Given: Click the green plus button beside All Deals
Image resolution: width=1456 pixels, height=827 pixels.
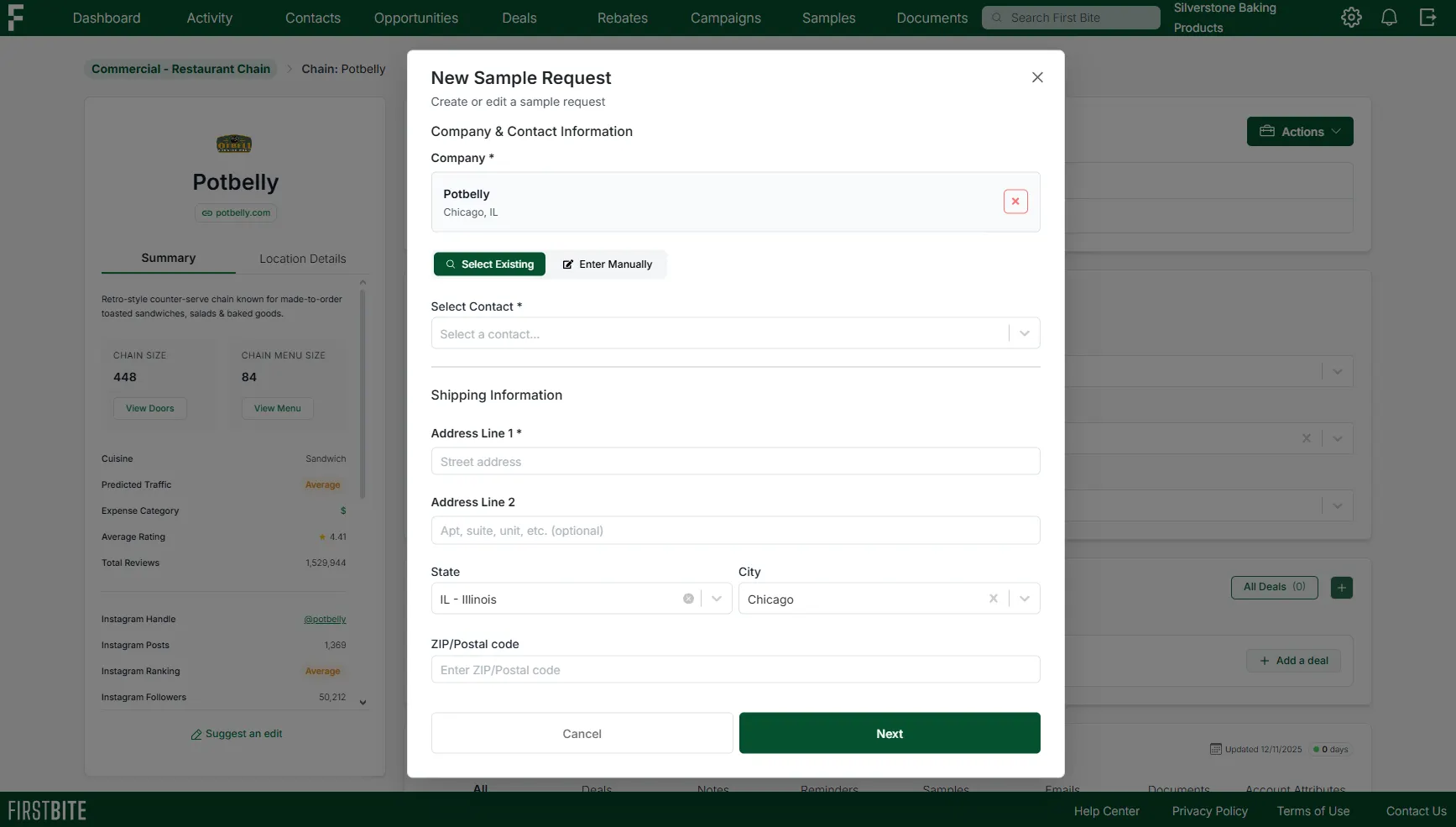Looking at the screenshot, I should coord(1341,588).
